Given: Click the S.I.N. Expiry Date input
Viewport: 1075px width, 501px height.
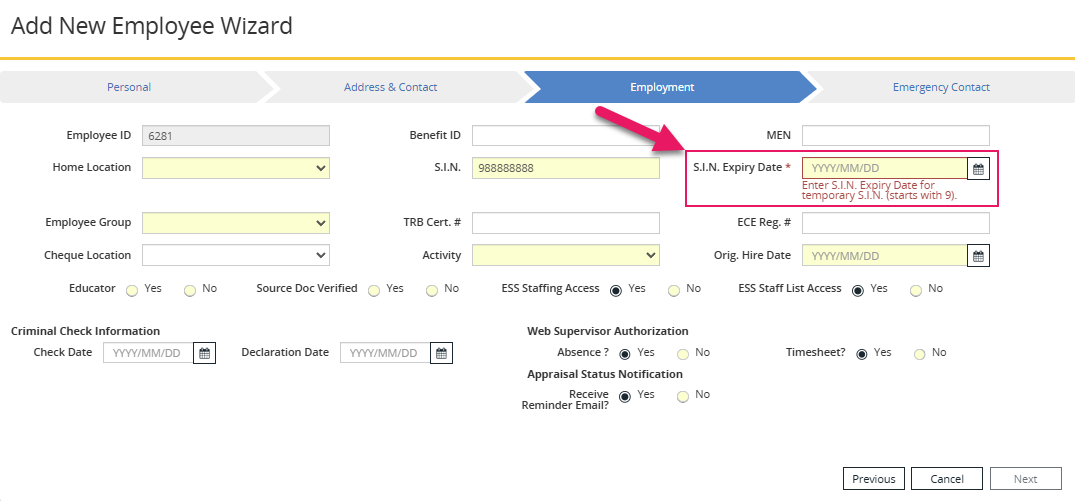Looking at the screenshot, I should click(884, 168).
